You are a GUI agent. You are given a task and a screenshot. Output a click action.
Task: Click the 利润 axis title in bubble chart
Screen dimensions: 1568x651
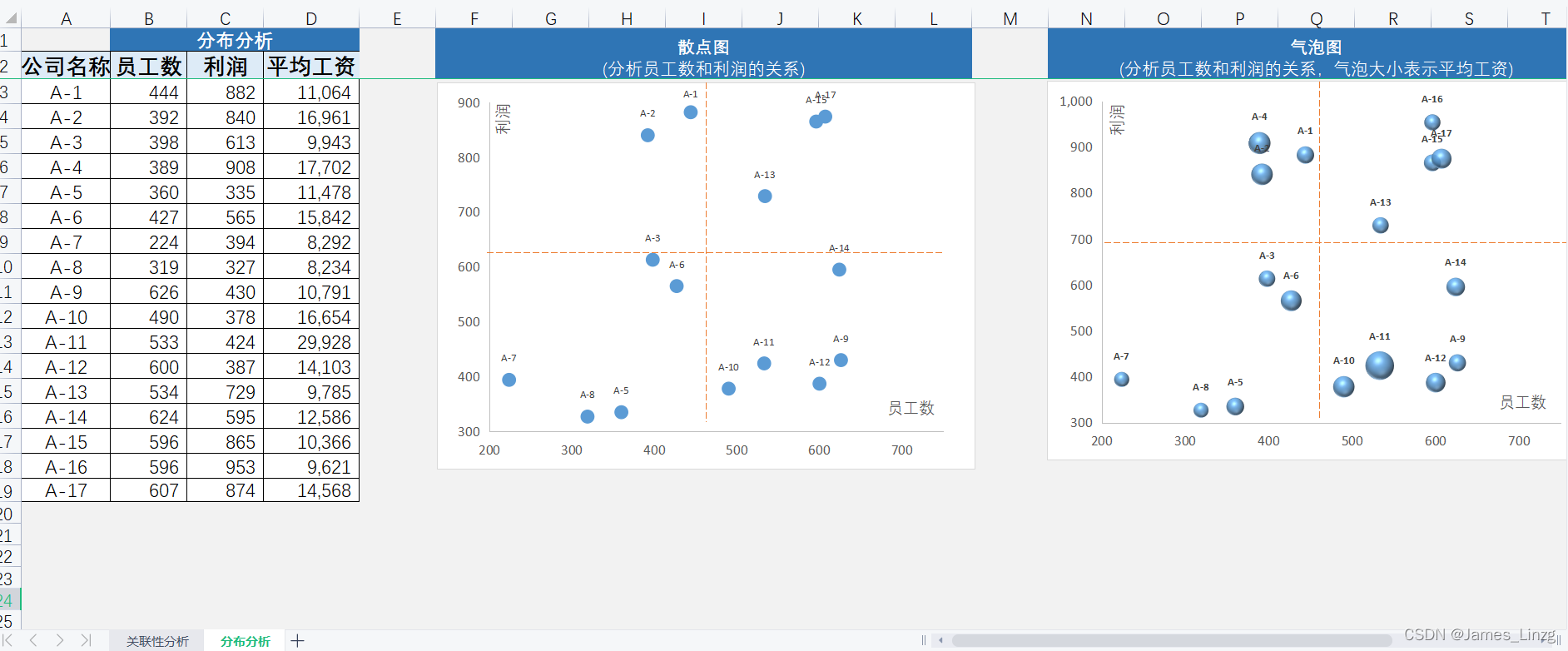[1117, 120]
